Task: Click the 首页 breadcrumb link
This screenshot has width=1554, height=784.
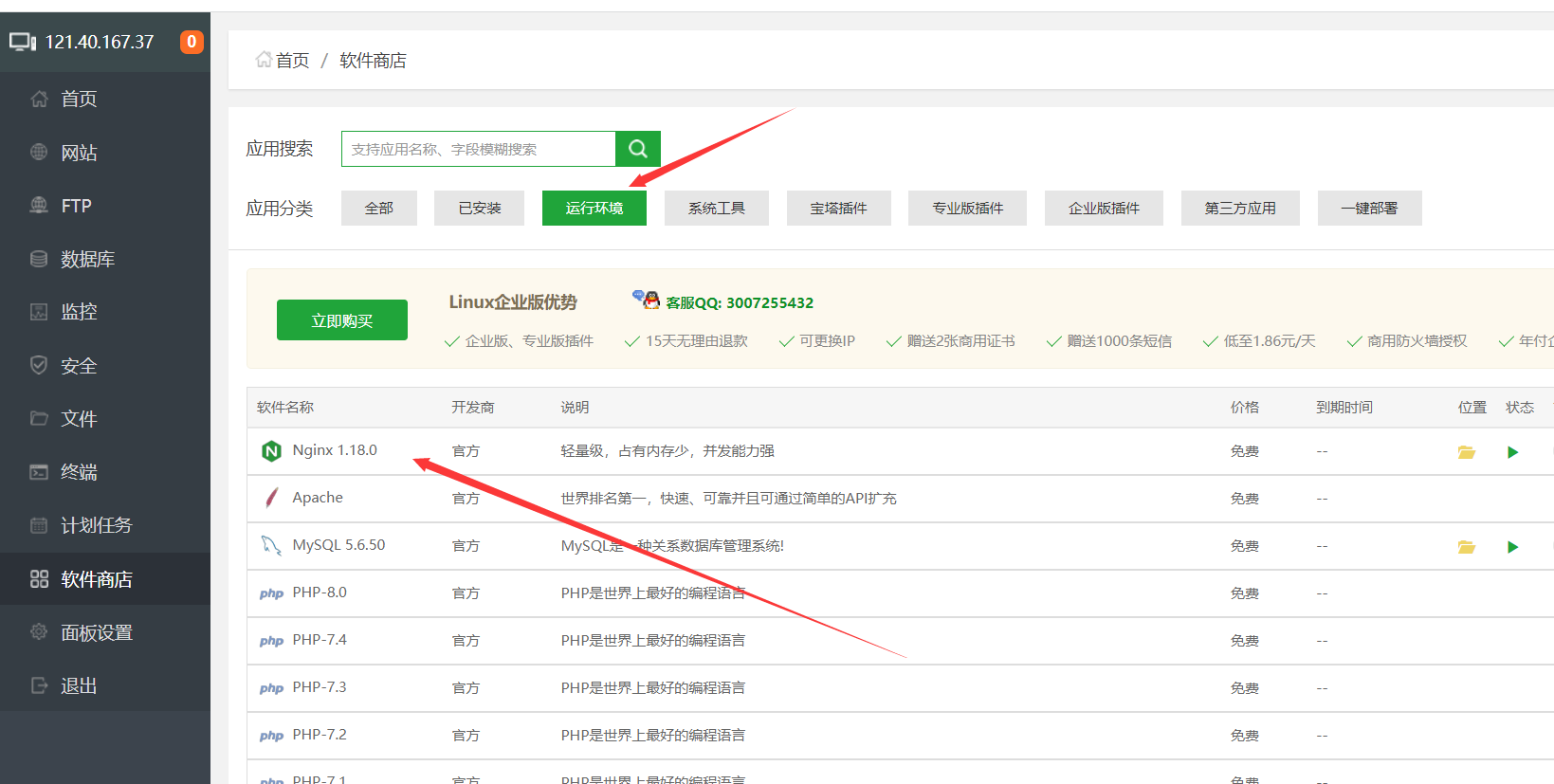Action: [x=292, y=61]
